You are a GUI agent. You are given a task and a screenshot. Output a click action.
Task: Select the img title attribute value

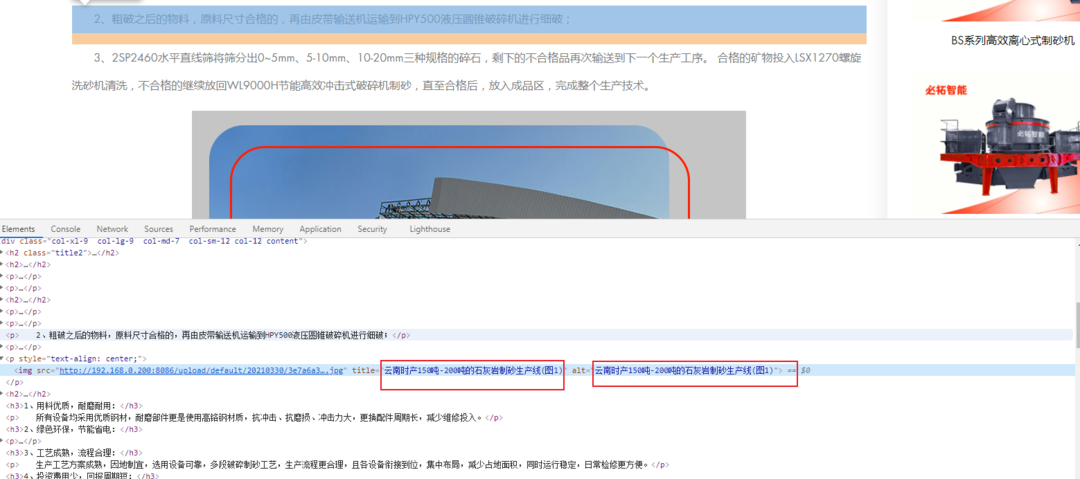[x=473, y=370]
